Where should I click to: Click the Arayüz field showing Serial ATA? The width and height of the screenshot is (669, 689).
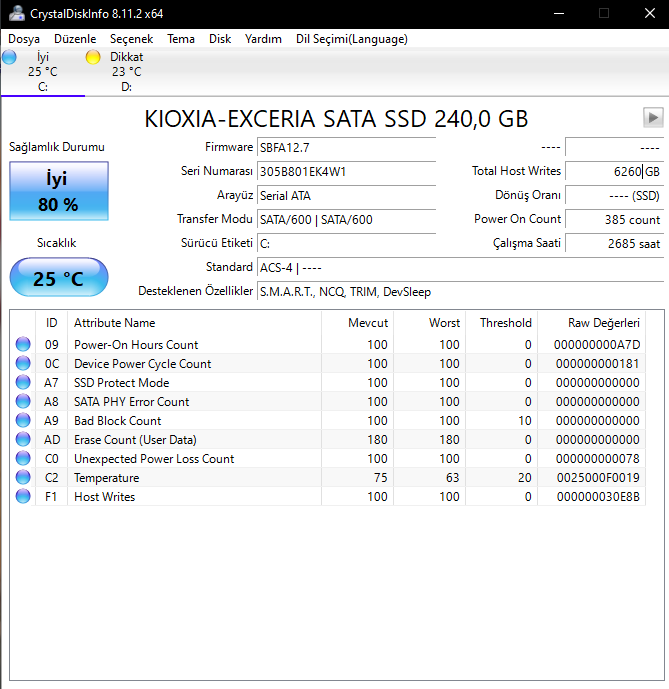pyautogui.click(x=346, y=196)
